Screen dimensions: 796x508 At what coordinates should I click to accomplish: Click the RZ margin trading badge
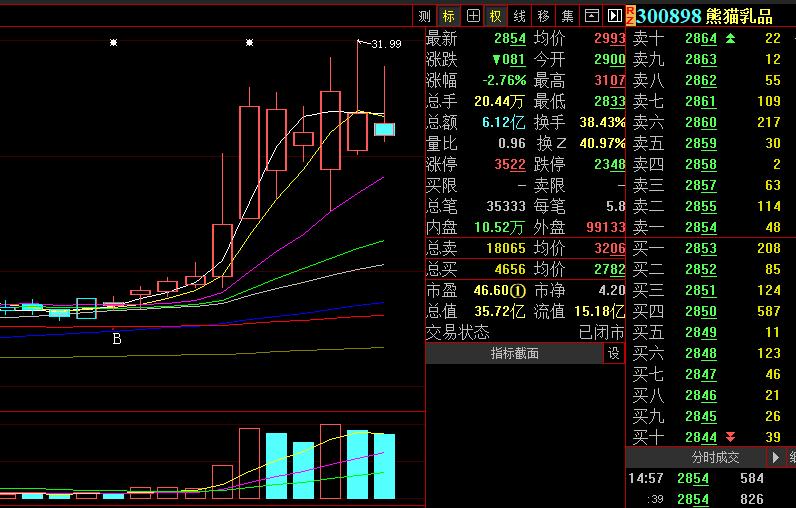click(630, 16)
